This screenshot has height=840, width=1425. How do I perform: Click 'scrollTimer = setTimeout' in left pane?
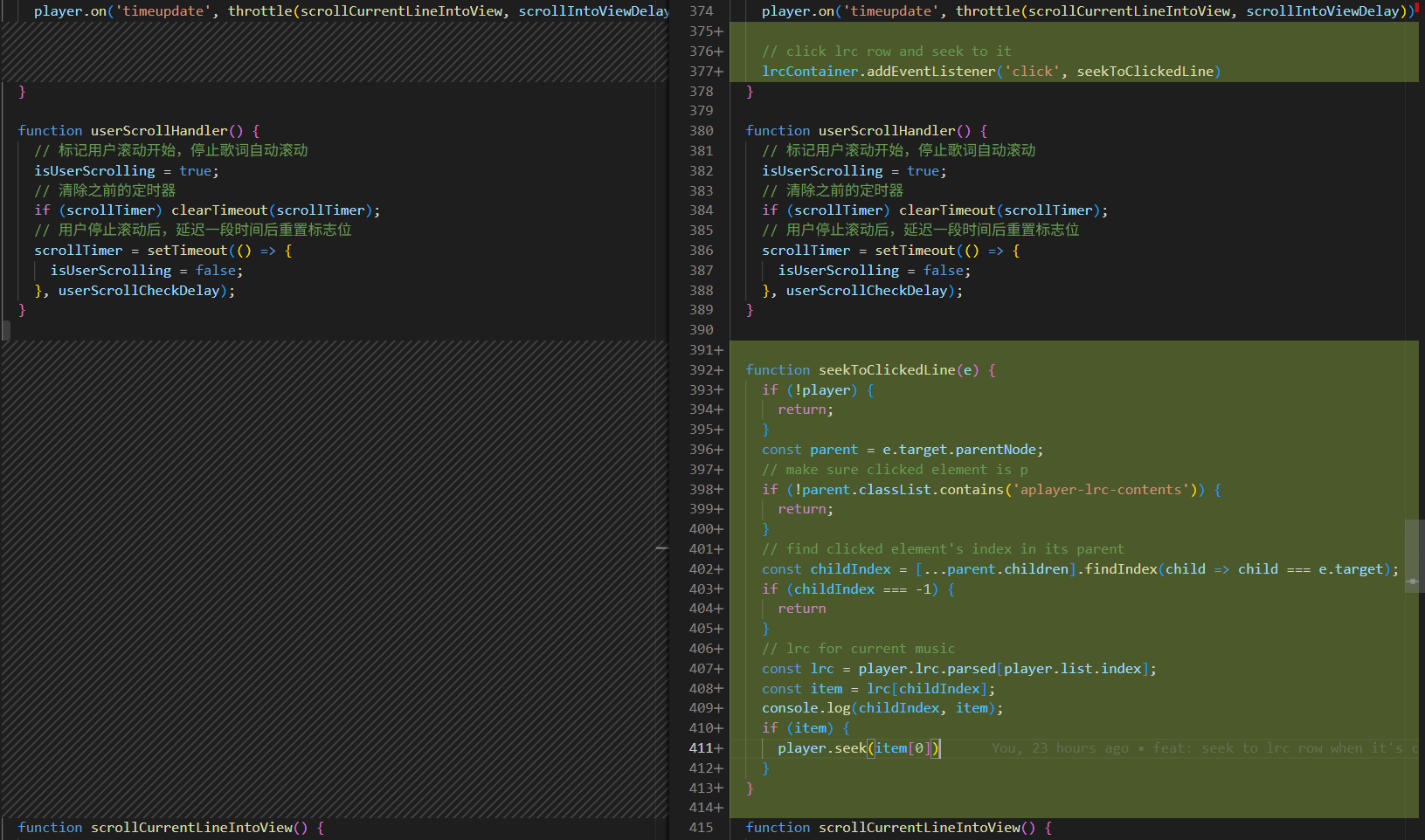pyautogui.click(x=131, y=251)
